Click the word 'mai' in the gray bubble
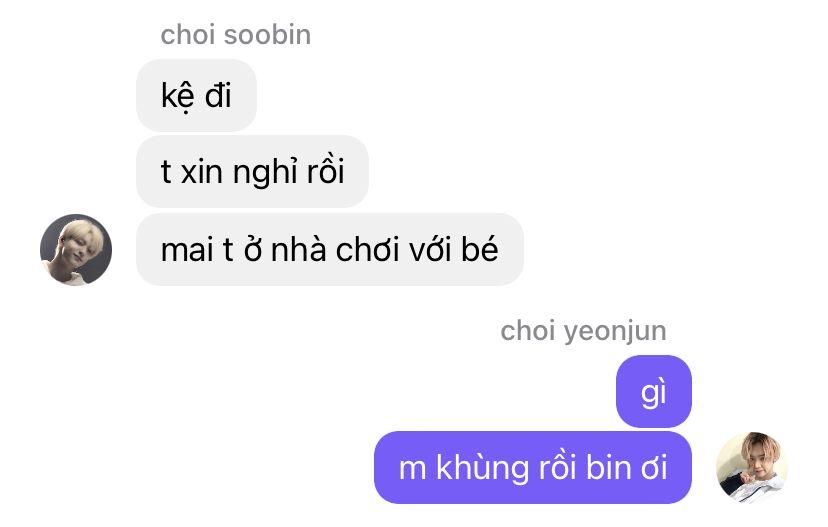828x527 pixels. (187, 250)
